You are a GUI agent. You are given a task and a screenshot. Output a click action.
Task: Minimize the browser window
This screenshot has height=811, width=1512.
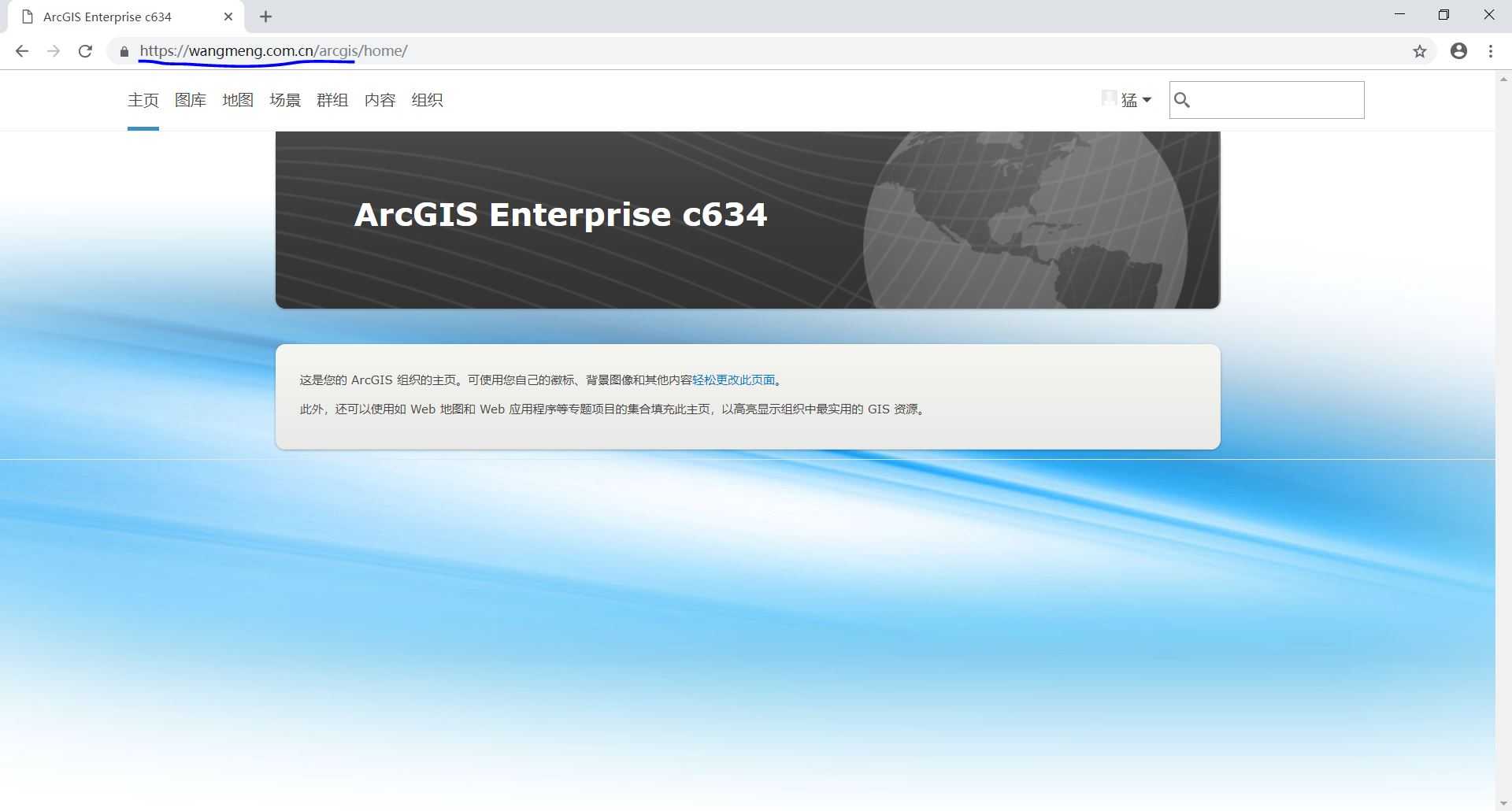[x=1399, y=15]
